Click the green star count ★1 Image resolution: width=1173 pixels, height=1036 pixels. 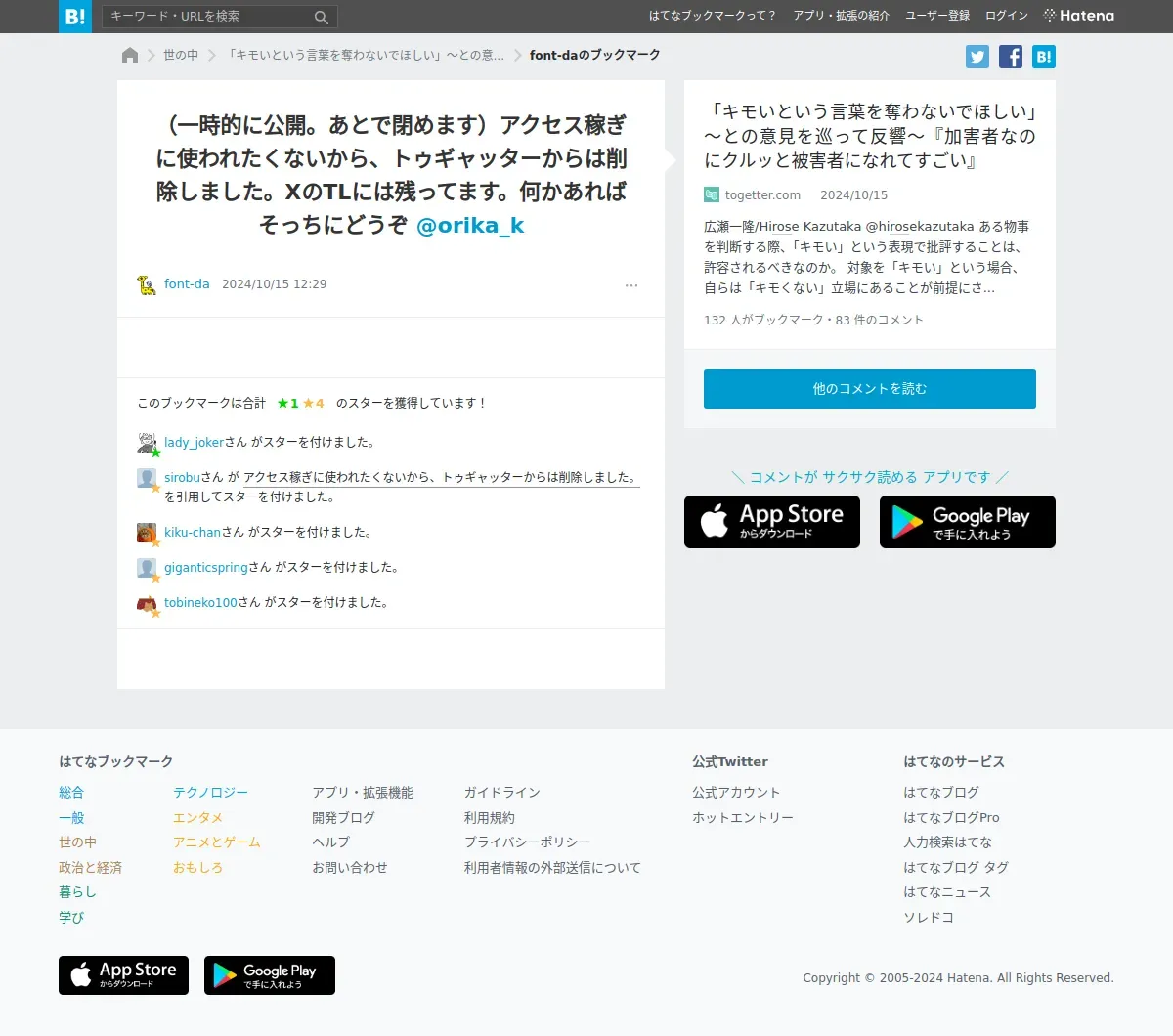pyautogui.click(x=287, y=403)
